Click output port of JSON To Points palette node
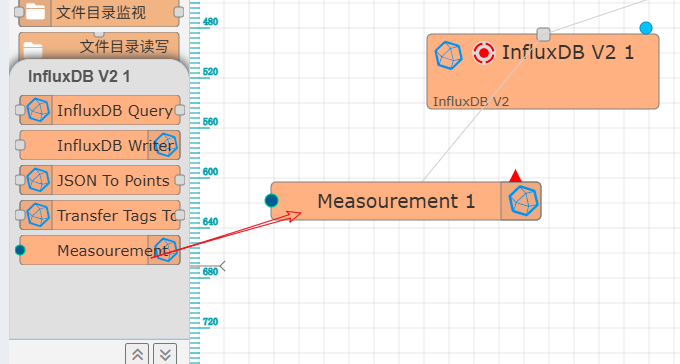This screenshot has width=680, height=364. coord(180,180)
